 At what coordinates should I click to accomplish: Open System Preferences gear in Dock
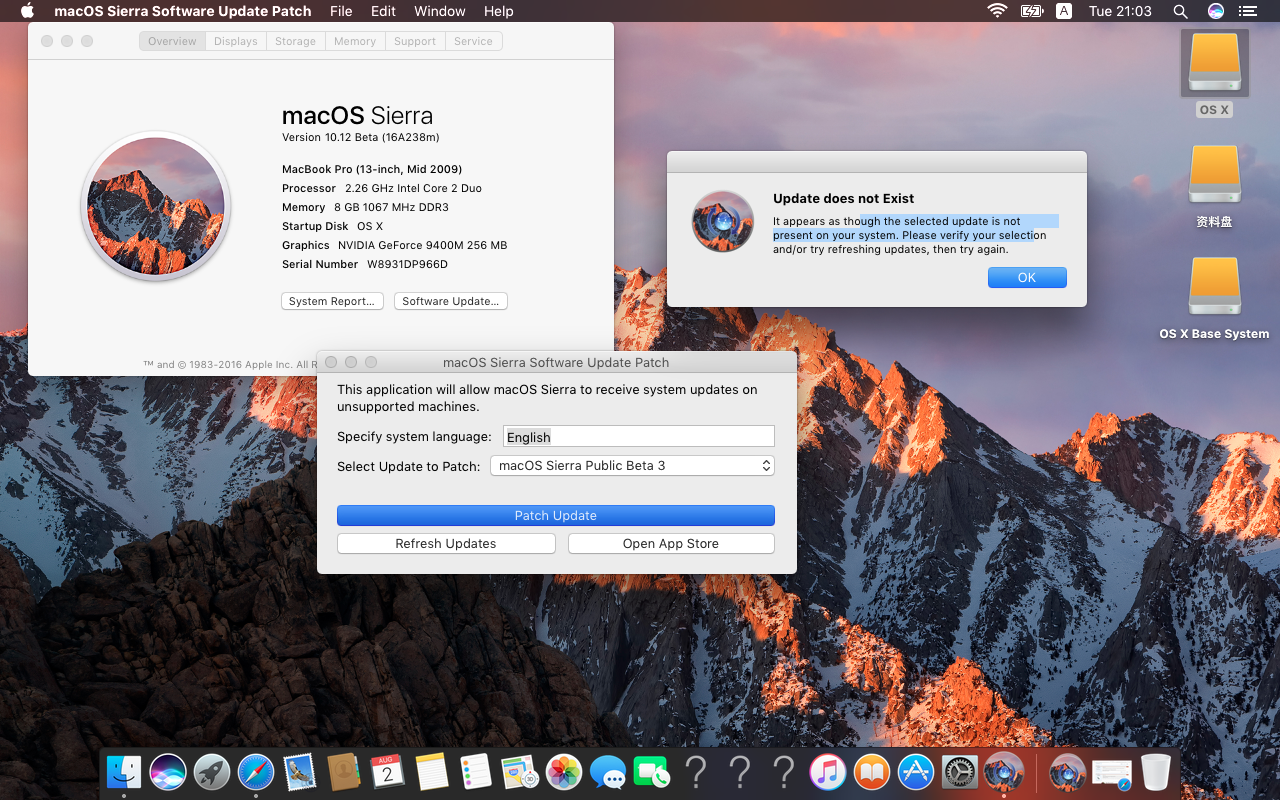tap(960, 771)
